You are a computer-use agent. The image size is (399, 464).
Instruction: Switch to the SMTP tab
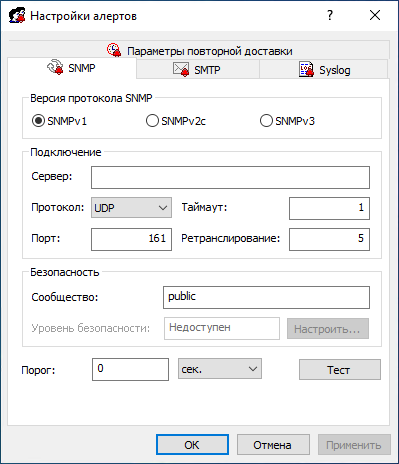(x=197, y=70)
